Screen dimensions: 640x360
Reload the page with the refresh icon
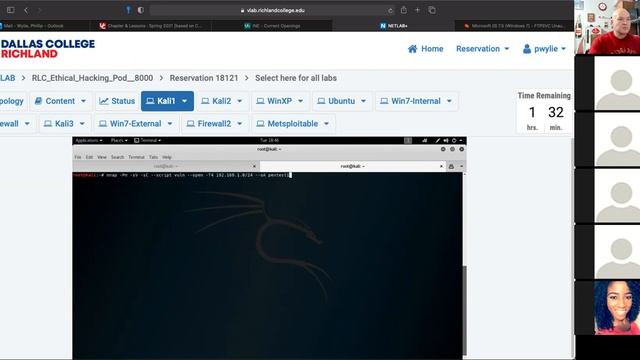click(390, 11)
